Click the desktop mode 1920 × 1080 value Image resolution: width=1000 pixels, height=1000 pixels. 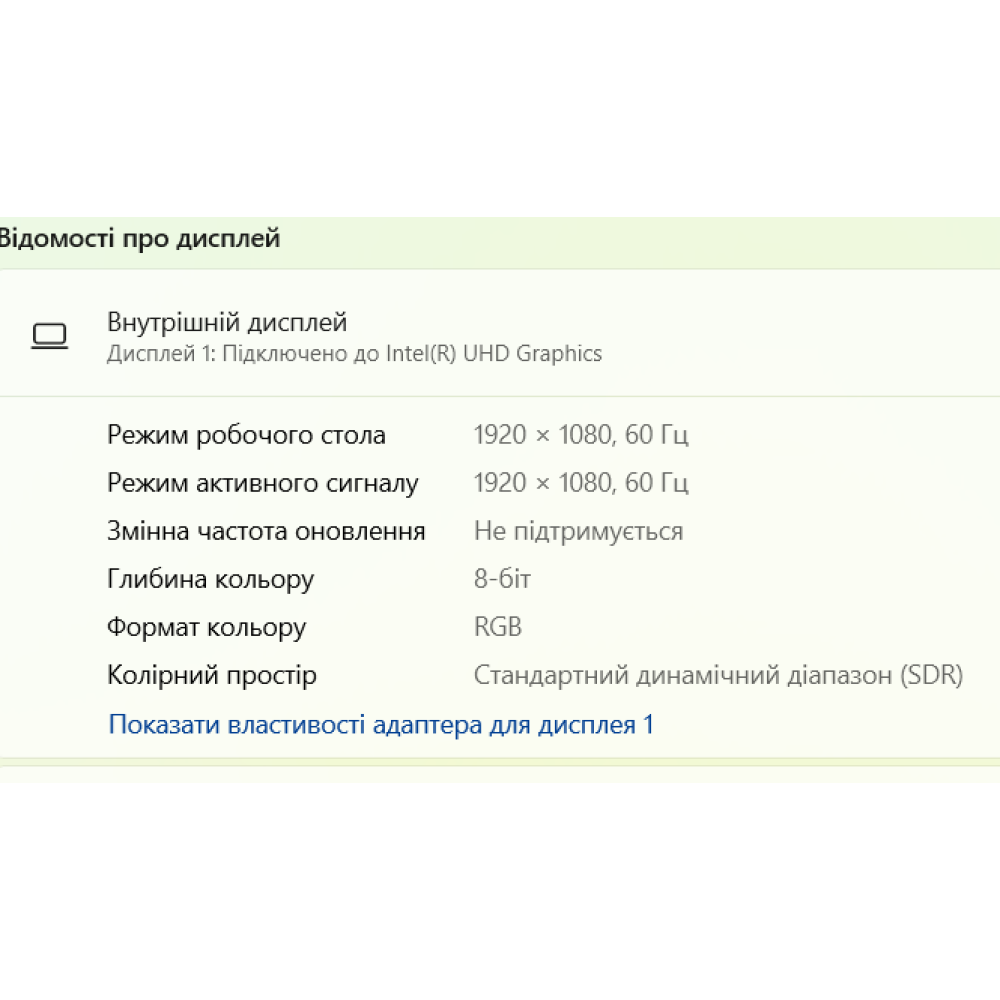580,435
